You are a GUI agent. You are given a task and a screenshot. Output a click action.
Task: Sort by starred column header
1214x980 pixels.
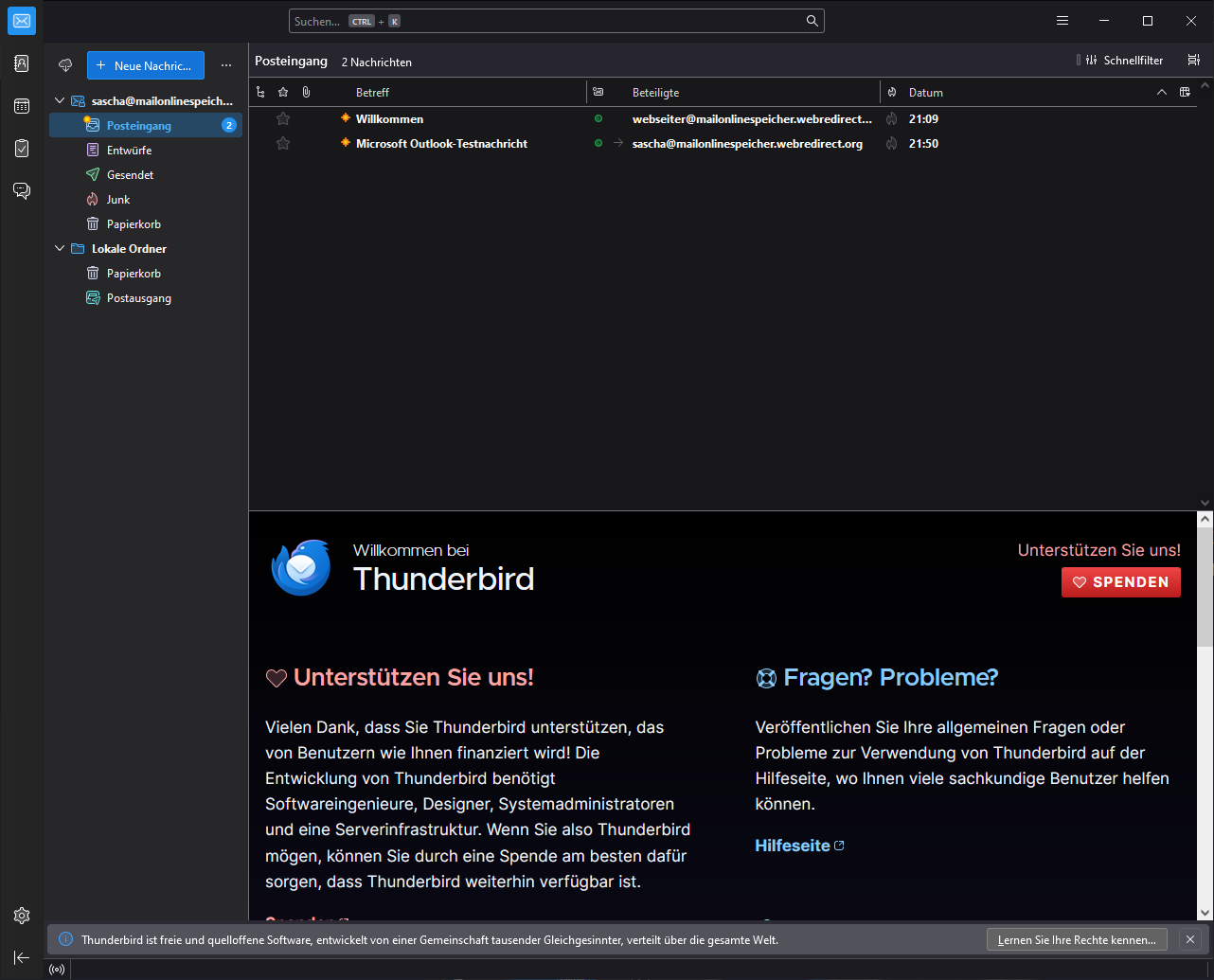(283, 92)
